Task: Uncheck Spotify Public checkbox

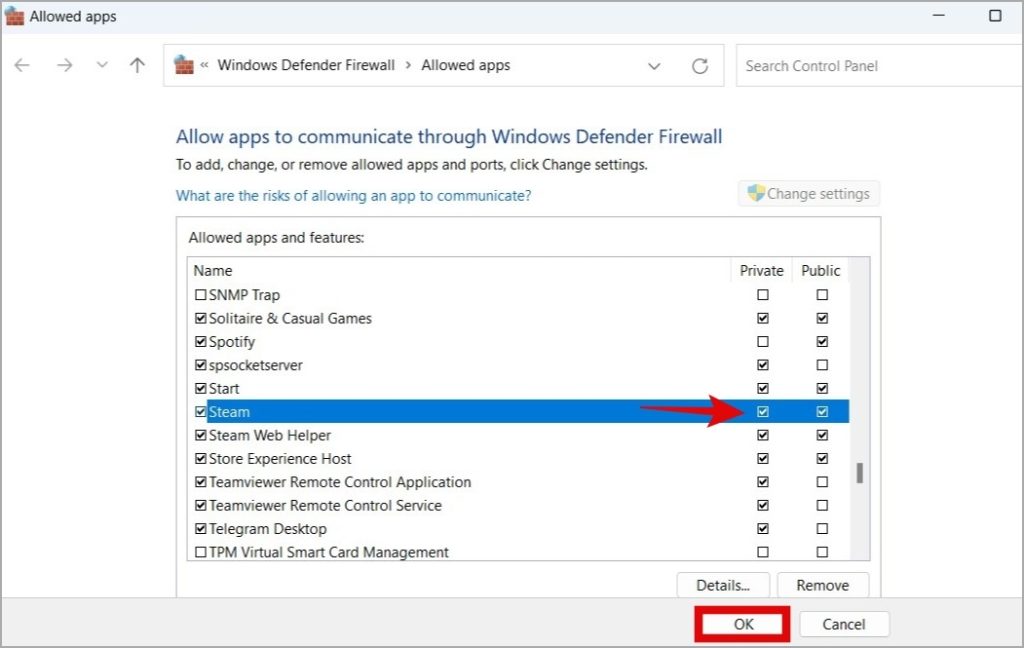Action: [x=822, y=342]
